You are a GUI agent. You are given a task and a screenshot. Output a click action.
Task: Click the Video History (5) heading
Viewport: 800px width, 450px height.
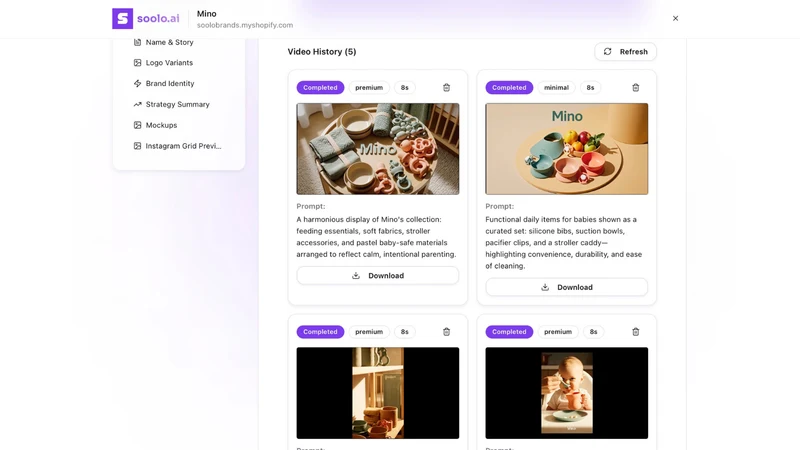click(x=322, y=52)
